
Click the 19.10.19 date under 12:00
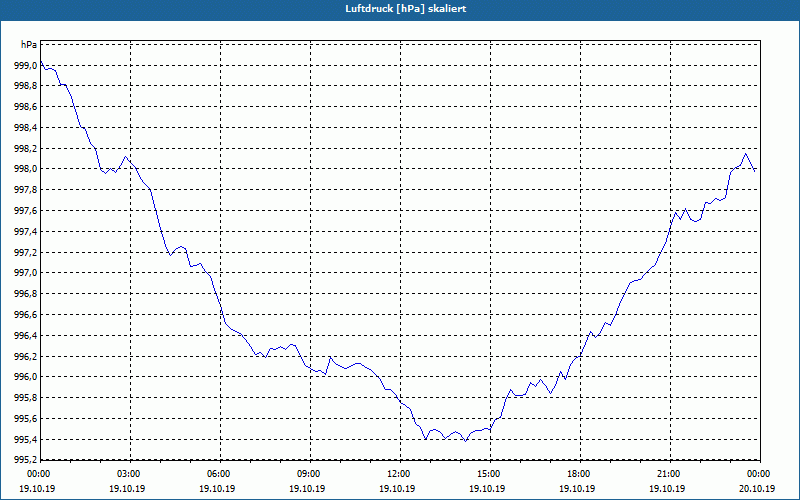[397, 489]
